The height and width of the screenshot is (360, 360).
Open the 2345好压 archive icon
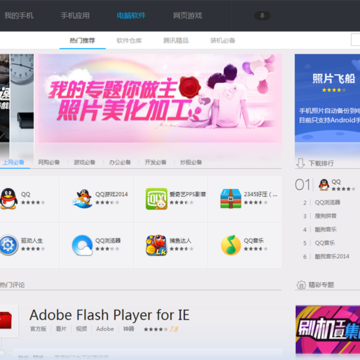231,199
